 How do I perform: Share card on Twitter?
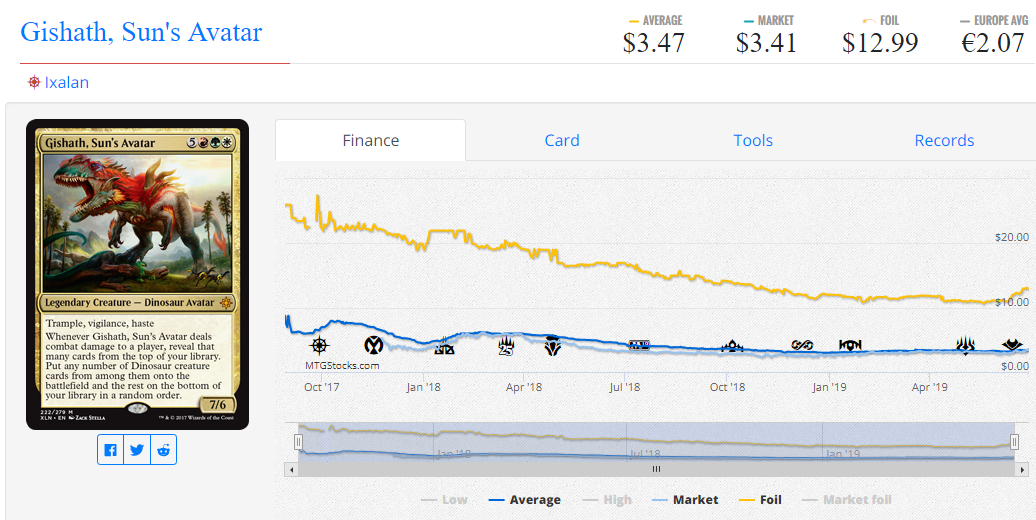click(x=137, y=450)
